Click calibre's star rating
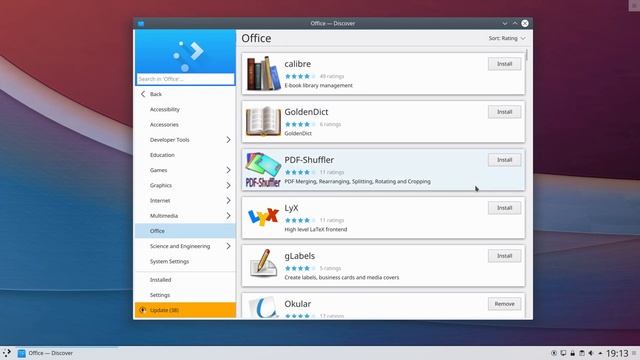This screenshot has height=360, width=640. click(300, 76)
